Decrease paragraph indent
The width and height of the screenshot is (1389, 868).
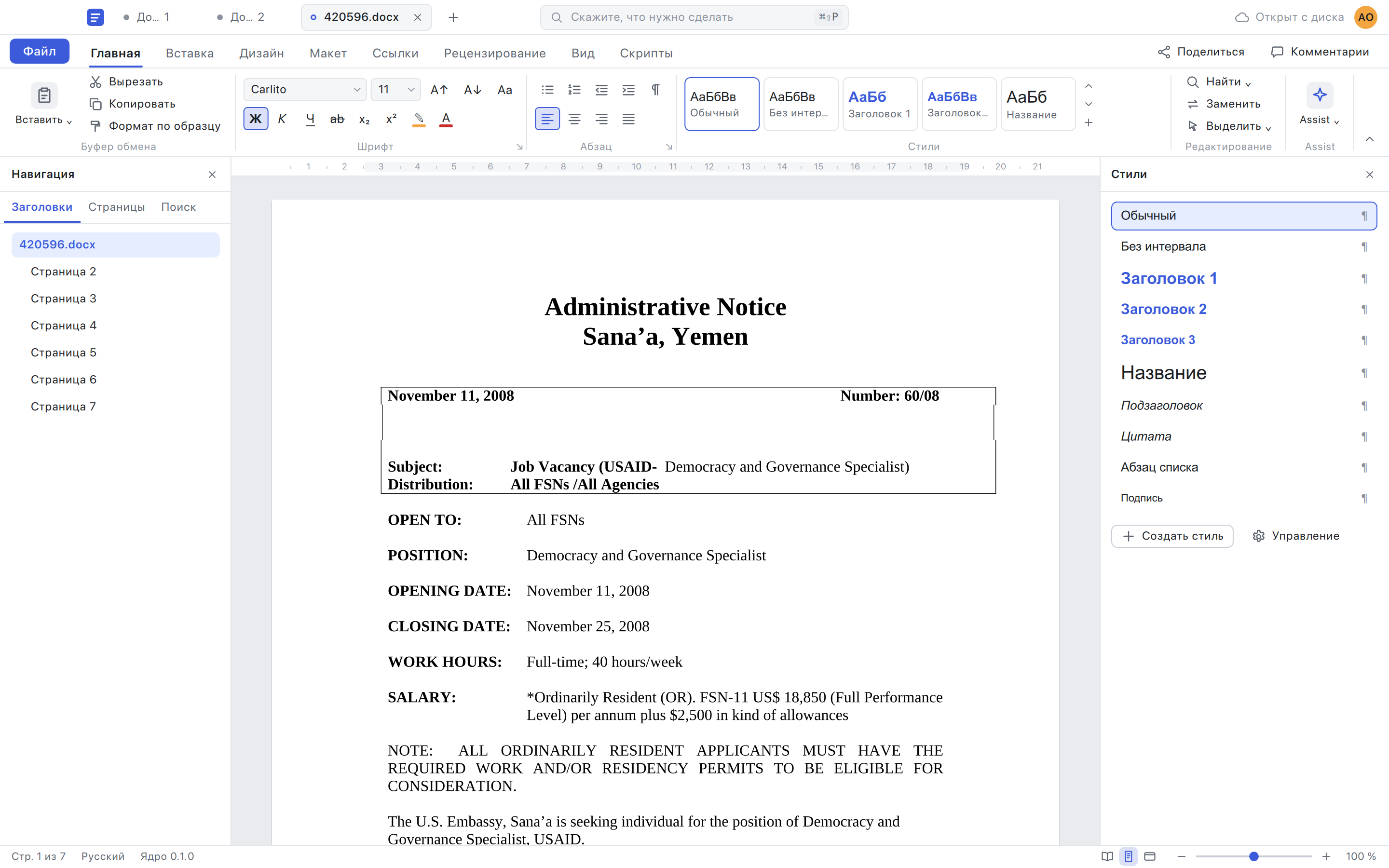click(x=601, y=90)
